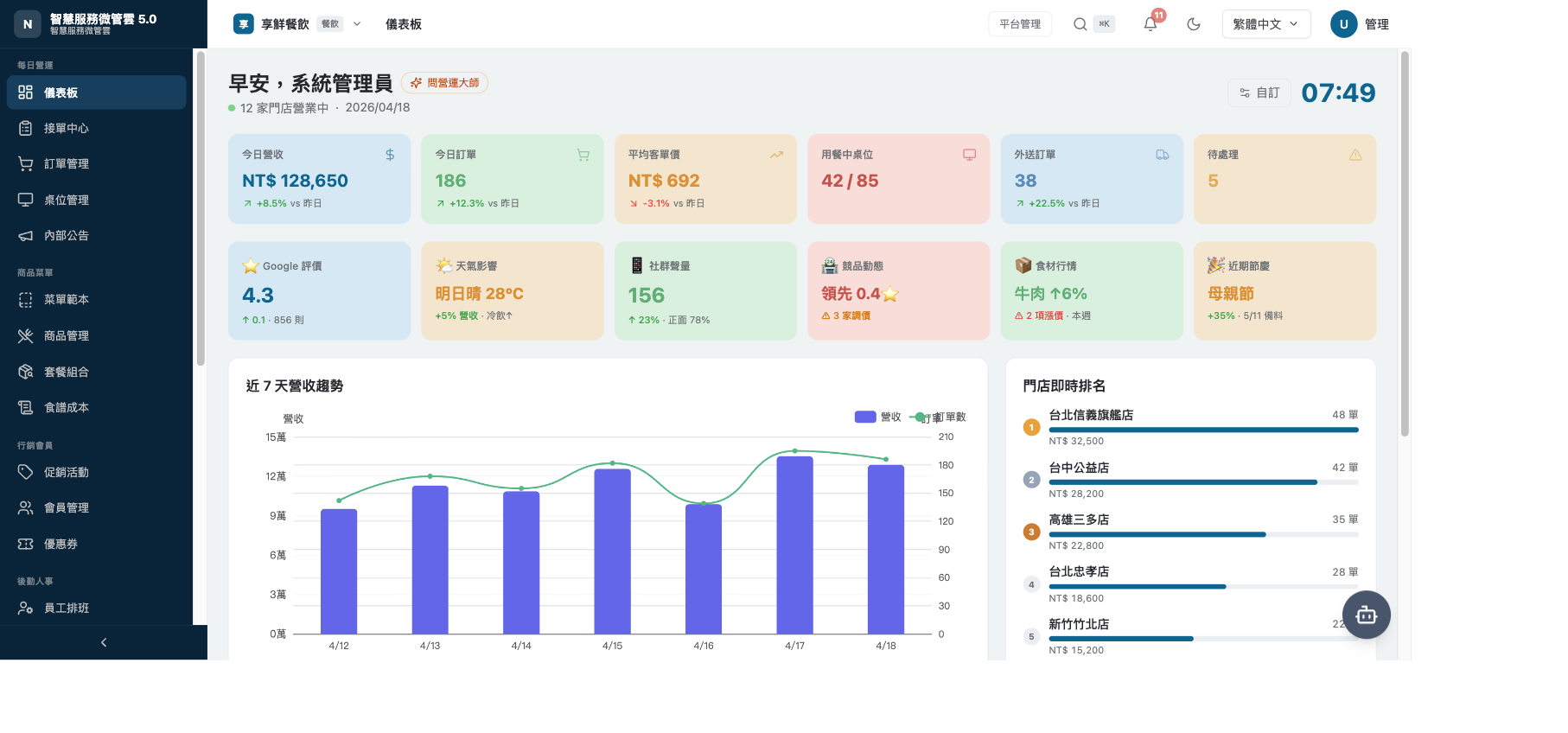
Task: Click the user avatar U
Action: pos(1343,24)
